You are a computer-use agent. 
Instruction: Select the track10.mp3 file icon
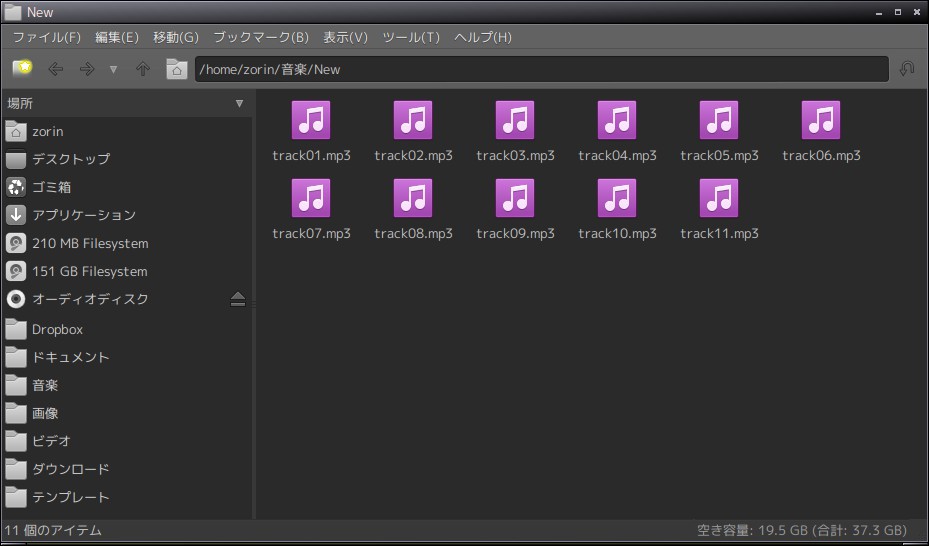point(617,198)
